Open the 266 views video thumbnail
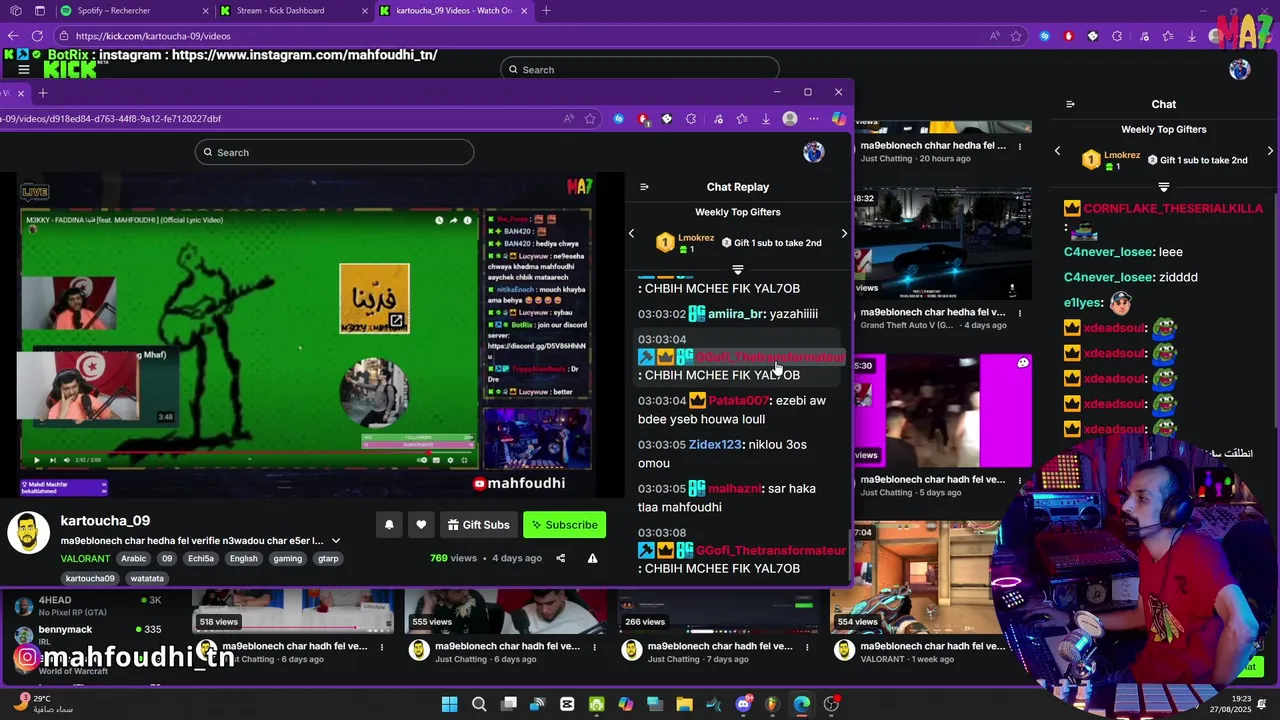 [x=719, y=611]
